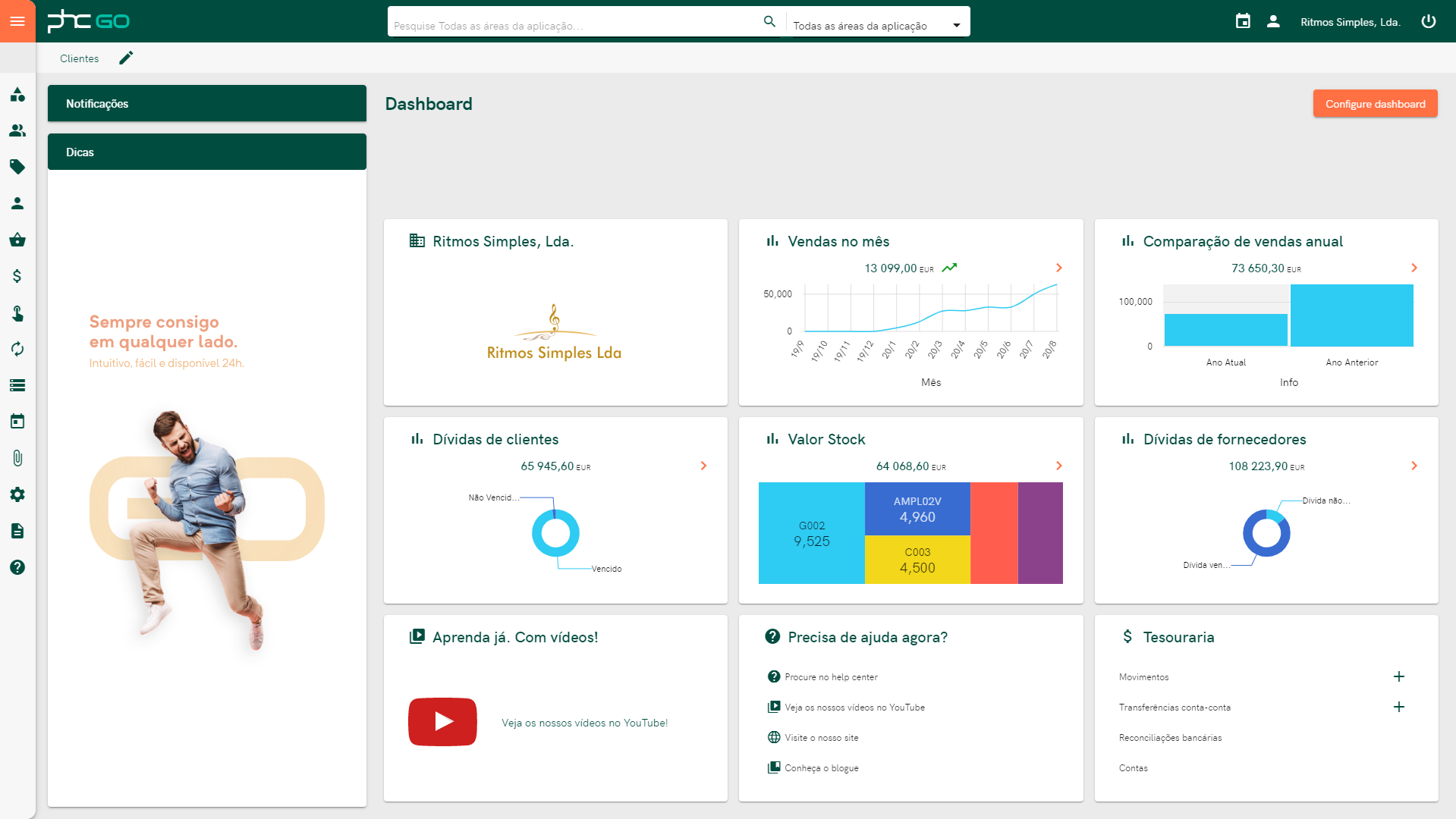1456x819 pixels.
Task: Click the 'Veja os nossos vídeos no YouTube!' text
Action: [x=584, y=723]
